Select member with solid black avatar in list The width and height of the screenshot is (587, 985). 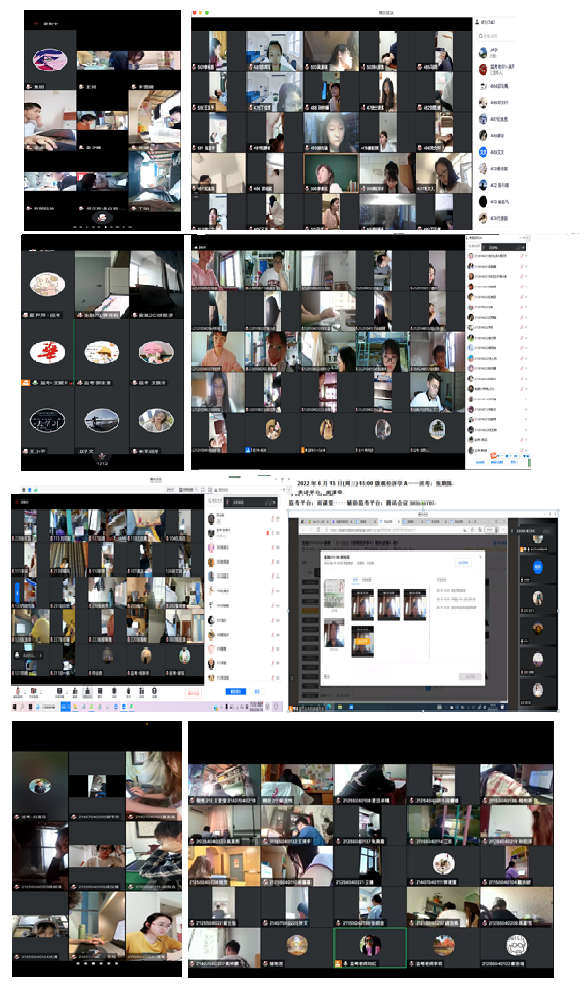point(483,202)
